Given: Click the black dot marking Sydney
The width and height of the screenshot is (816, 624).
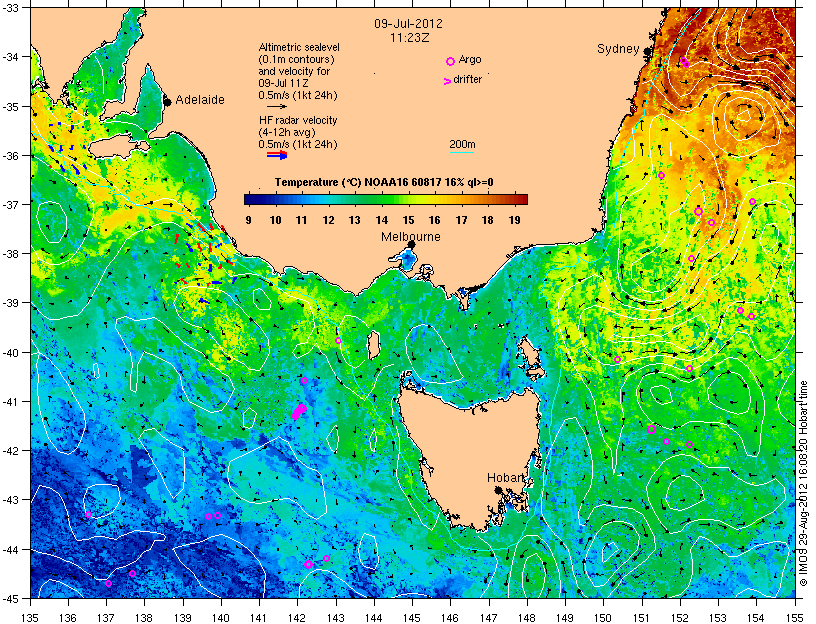Looking at the screenshot, I should point(647,52).
